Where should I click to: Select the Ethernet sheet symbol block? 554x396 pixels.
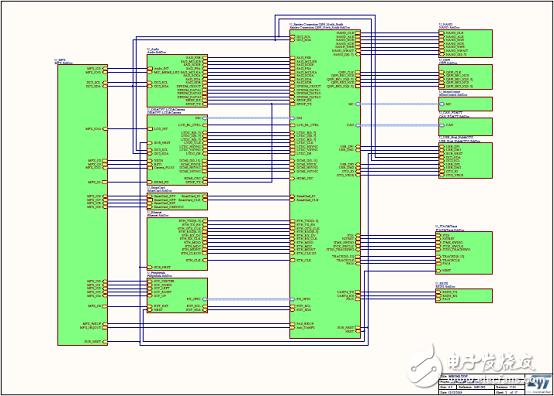(x=177, y=244)
